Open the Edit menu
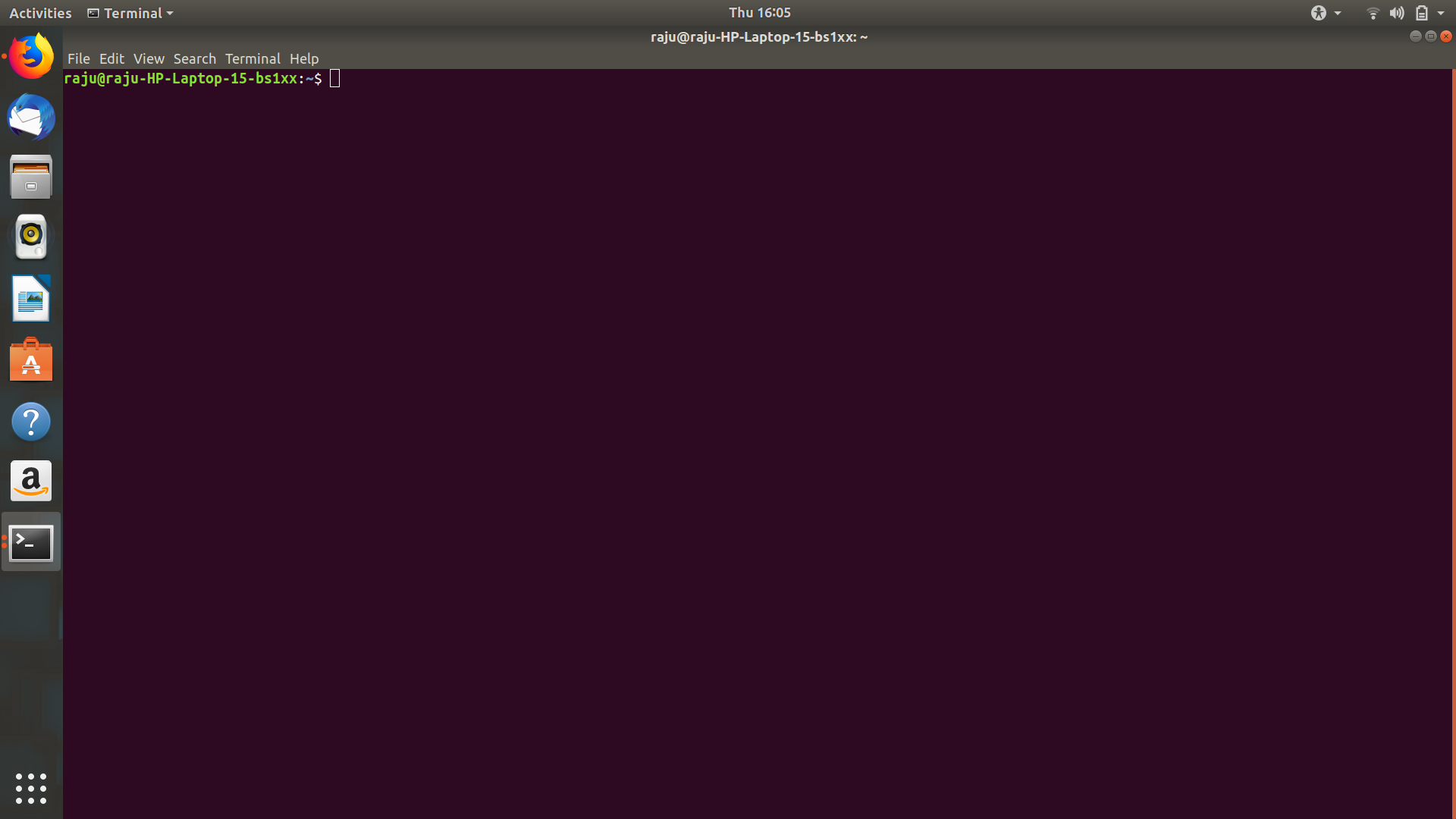 point(111,58)
